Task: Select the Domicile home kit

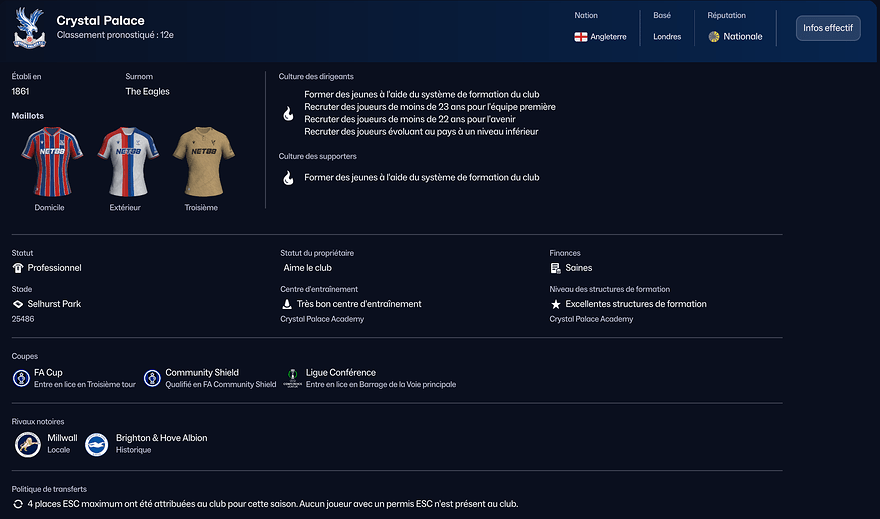Action: (49, 162)
